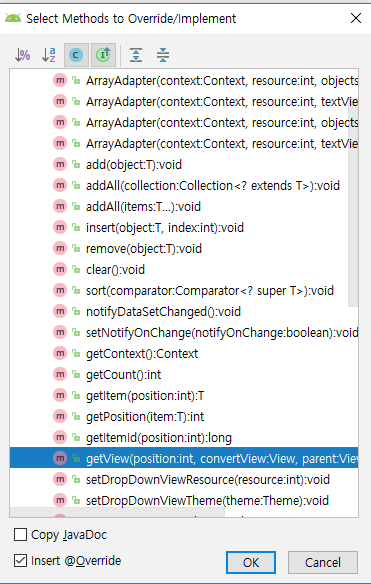Uncheck Insert @Override checkbox

coord(20,560)
